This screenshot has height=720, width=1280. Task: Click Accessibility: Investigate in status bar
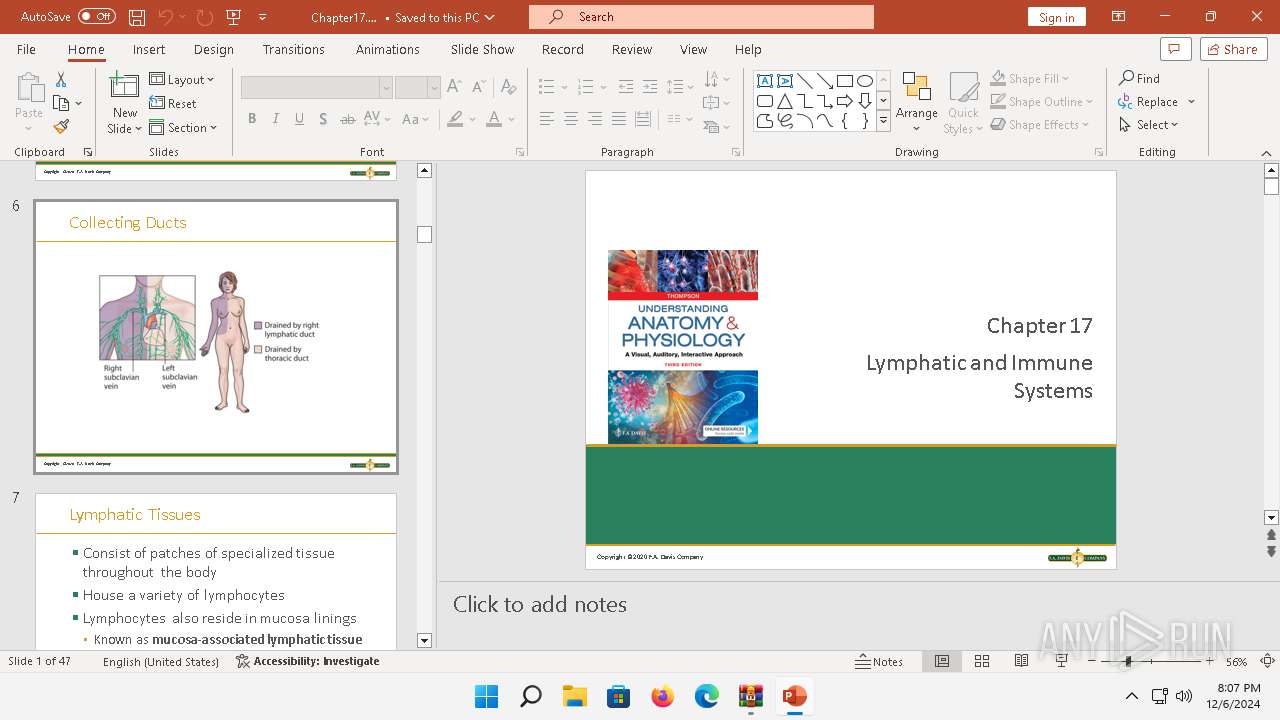(308, 661)
